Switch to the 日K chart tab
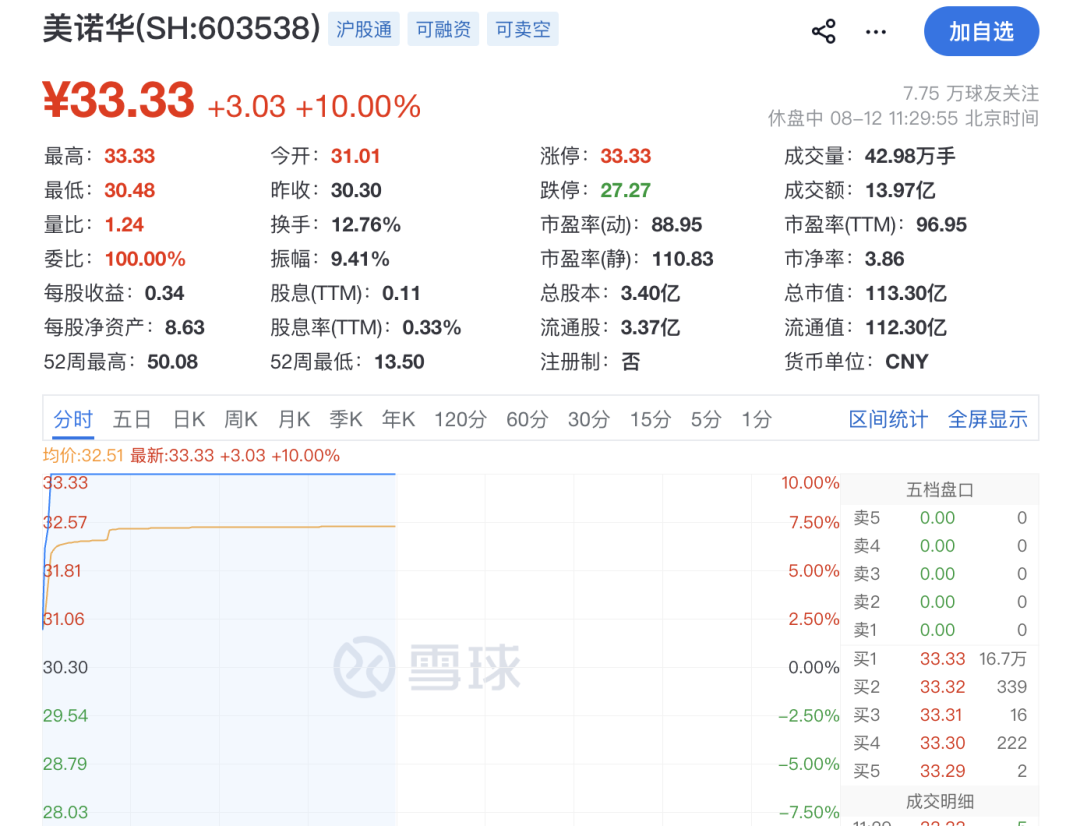This screenshot has height=826, width=1080. [189, 419]
